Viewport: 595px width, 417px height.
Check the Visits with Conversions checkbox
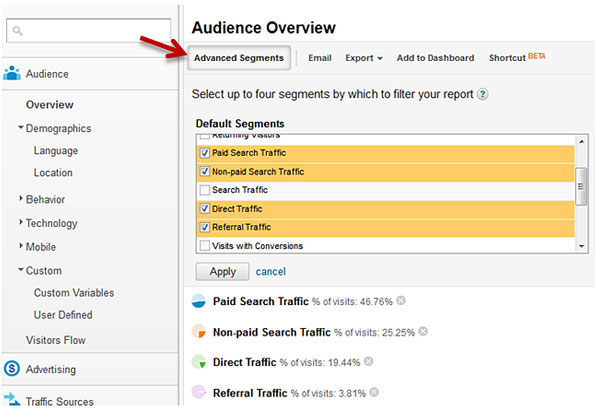point(205,245)
